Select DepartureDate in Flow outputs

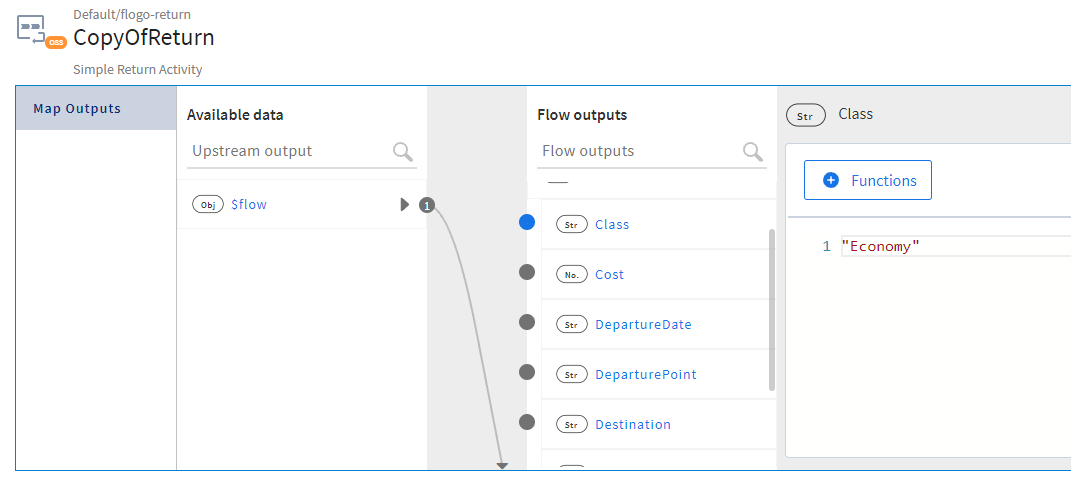(x=643, y=325)
